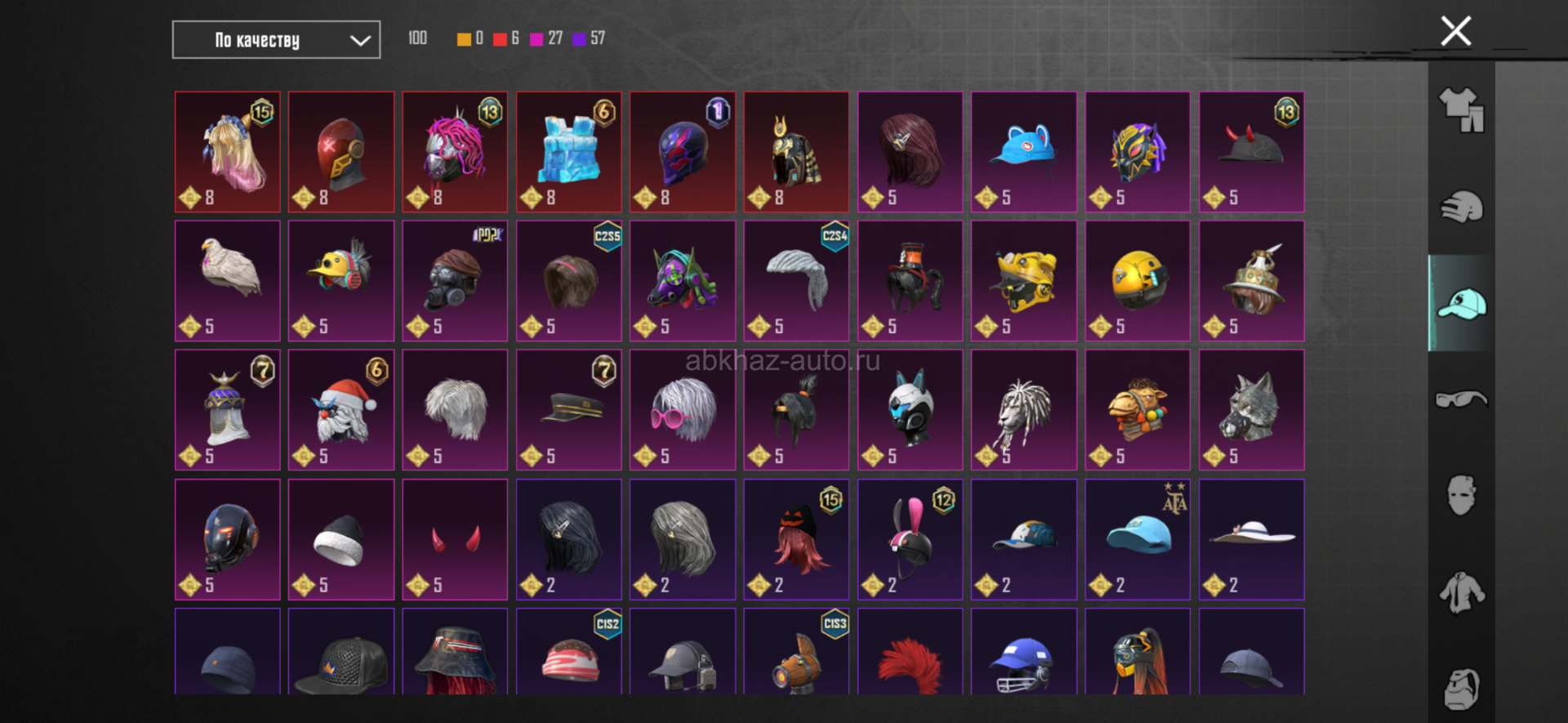Open the backpack category icon
The height and width of the screenshot is (723, 1568).
coord(1461,689)
